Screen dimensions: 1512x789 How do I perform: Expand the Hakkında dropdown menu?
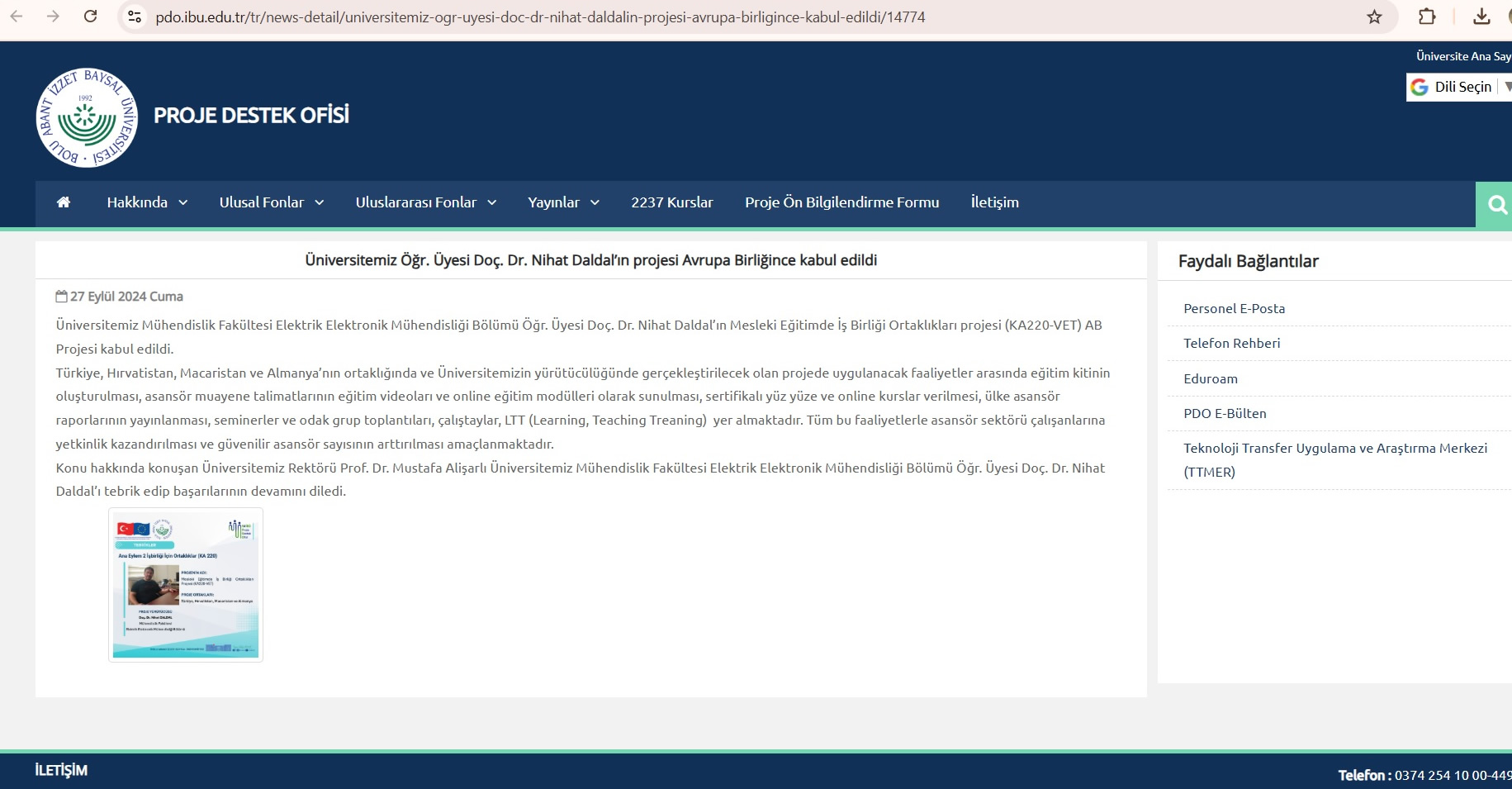(147, 202)
